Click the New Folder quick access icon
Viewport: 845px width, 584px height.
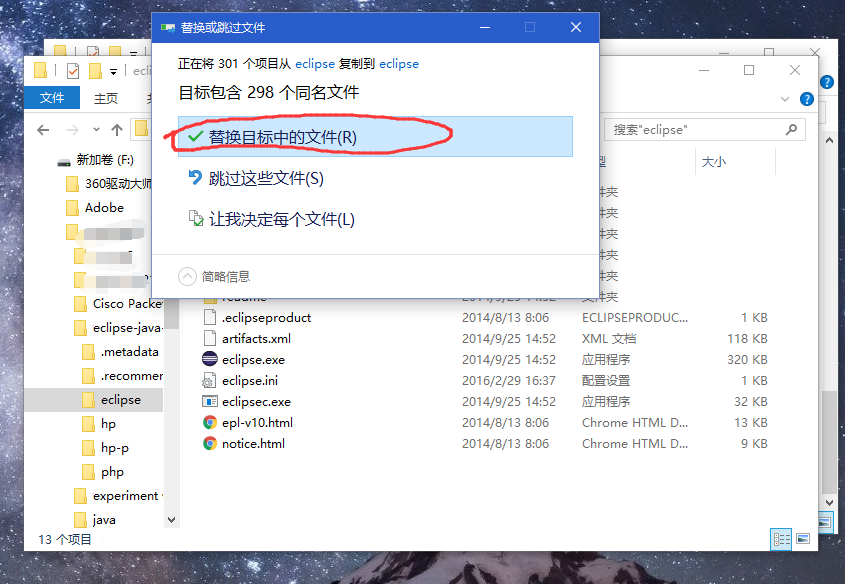(x=95, y=71)
